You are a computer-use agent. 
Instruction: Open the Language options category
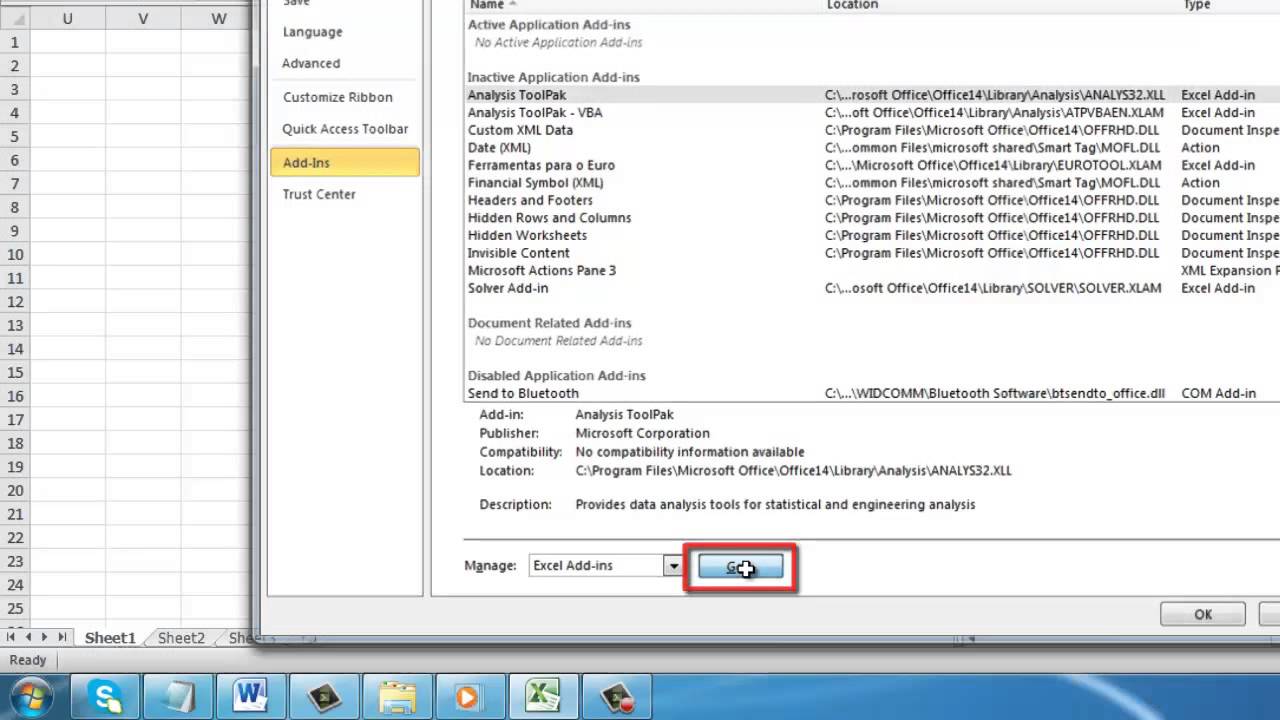(x=313, y=32)
